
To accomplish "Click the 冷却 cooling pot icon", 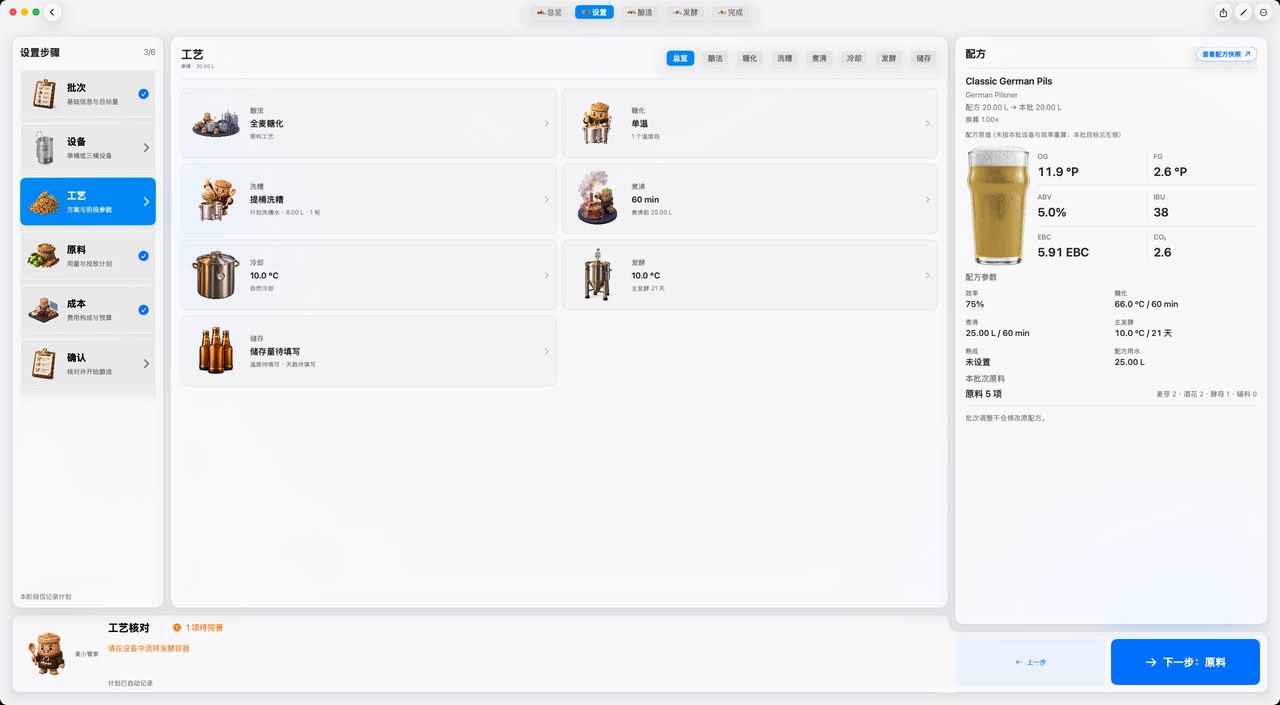I will (215, 275).
